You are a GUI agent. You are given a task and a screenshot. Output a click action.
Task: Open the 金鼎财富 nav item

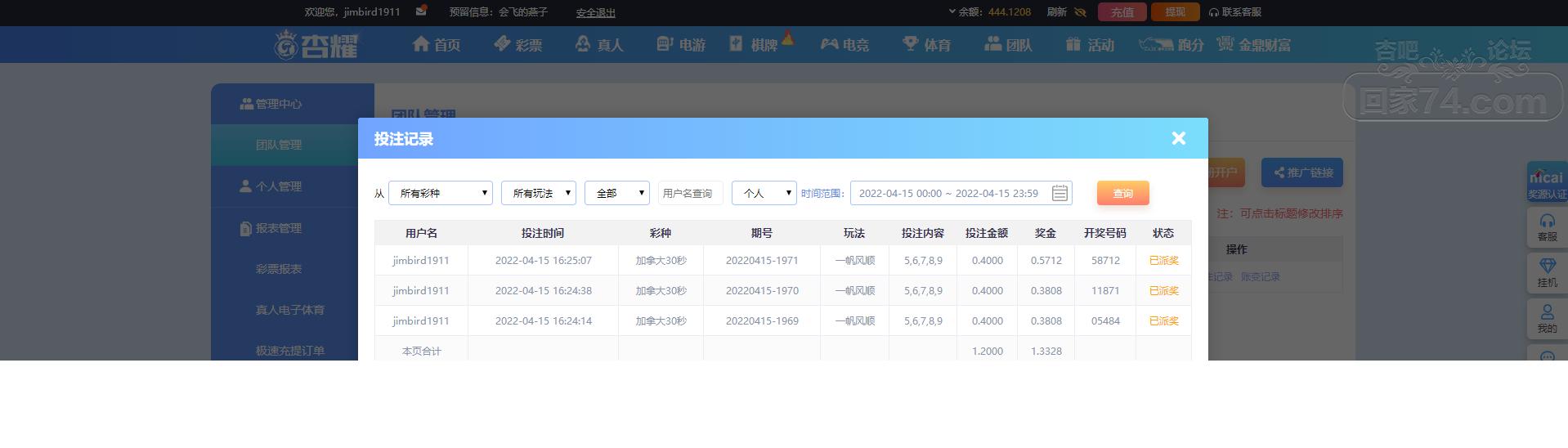tap(1254, 44)
